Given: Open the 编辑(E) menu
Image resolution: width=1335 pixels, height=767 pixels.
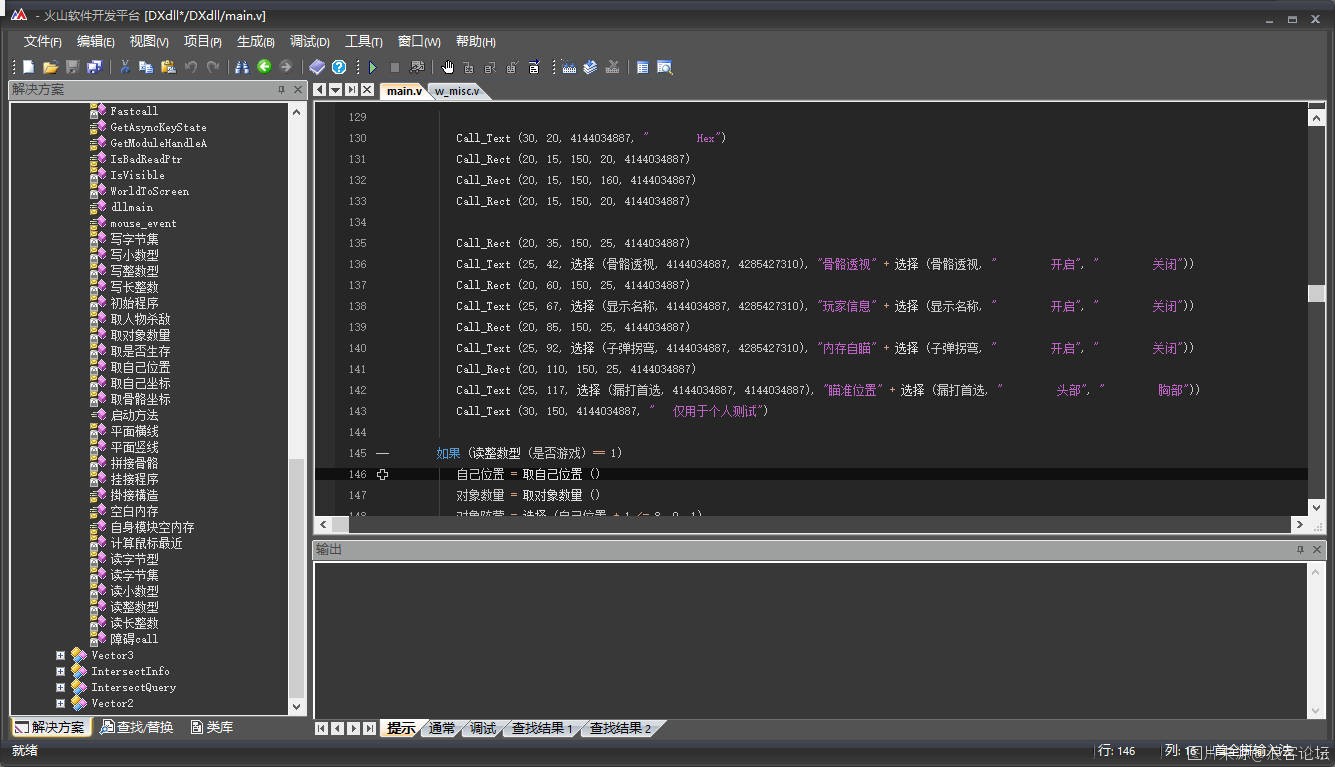Looking at the screenshot, I should [x=96, y=41].
